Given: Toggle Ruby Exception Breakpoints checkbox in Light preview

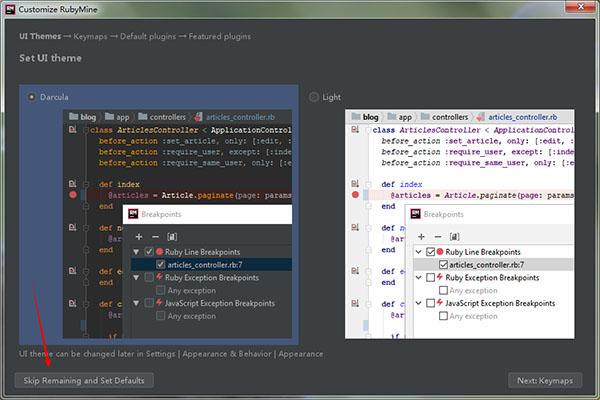Looking at the screenshot, I should pos(430,278).
